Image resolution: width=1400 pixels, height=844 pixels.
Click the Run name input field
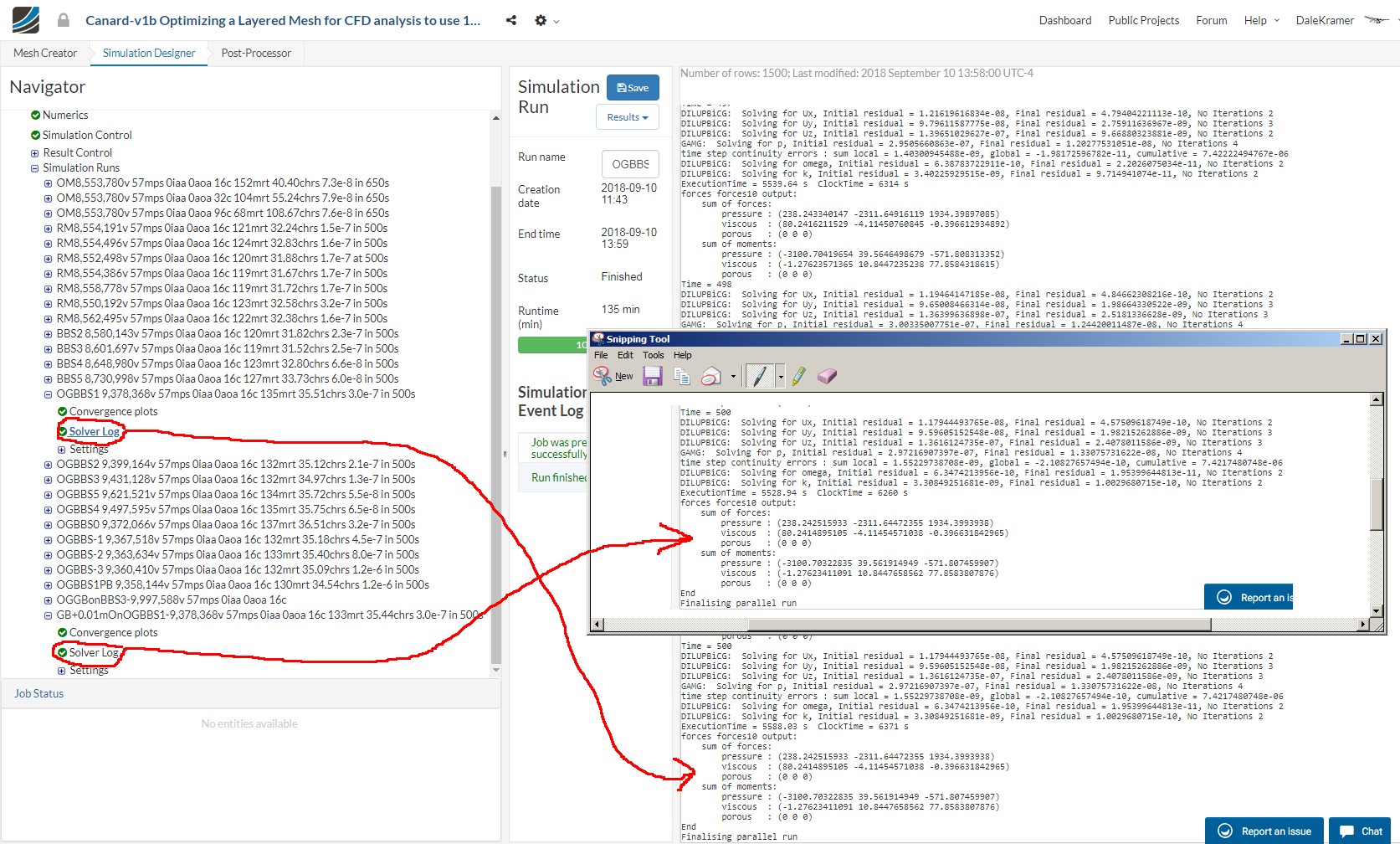click(x=630, y=164)
